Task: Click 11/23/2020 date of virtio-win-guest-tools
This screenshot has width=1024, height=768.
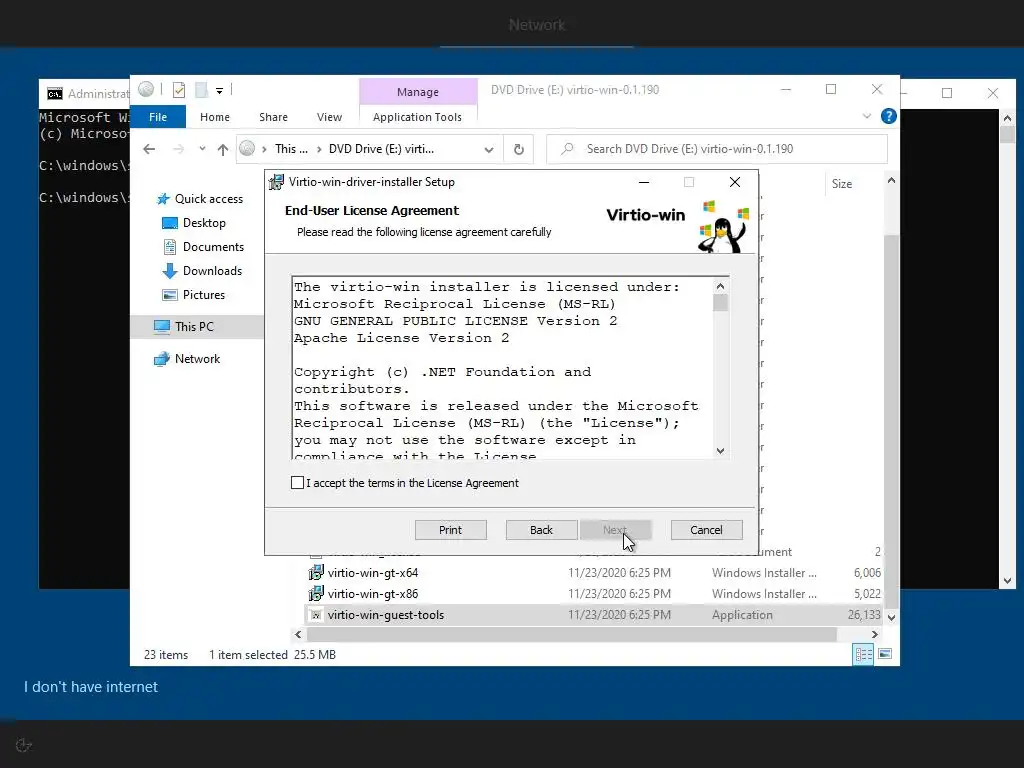Action: coord(619,615)
